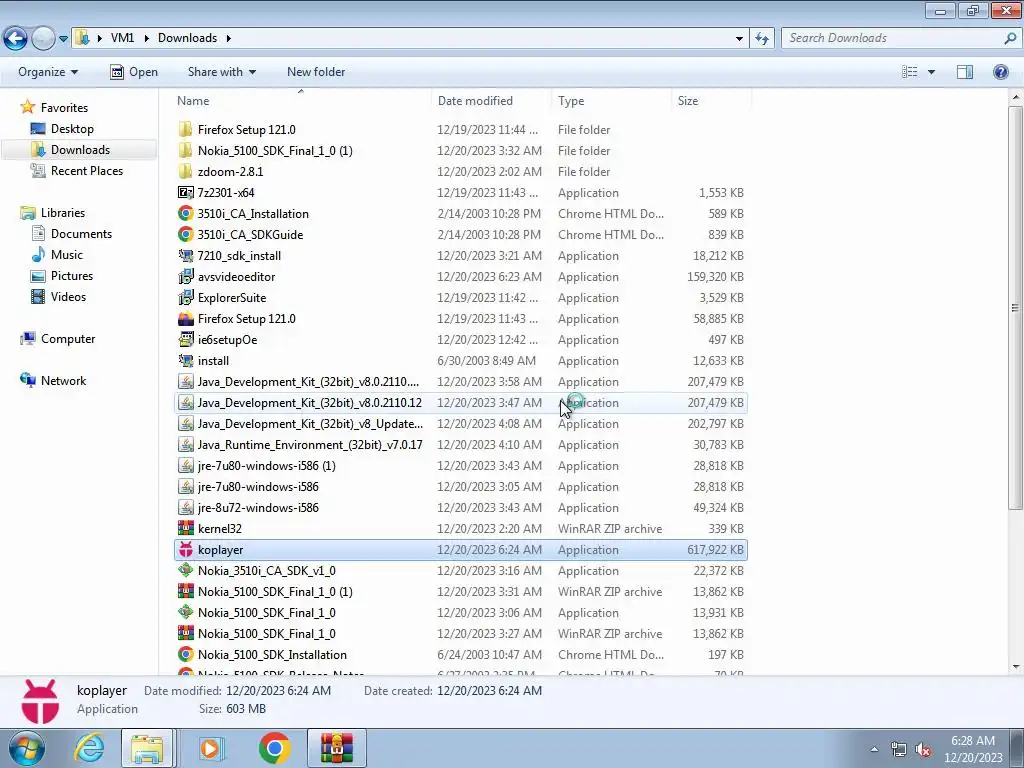This screenshot has height=768, width=1024.
Task: Open Videos library in sidebar
Action: click(68, 296)
